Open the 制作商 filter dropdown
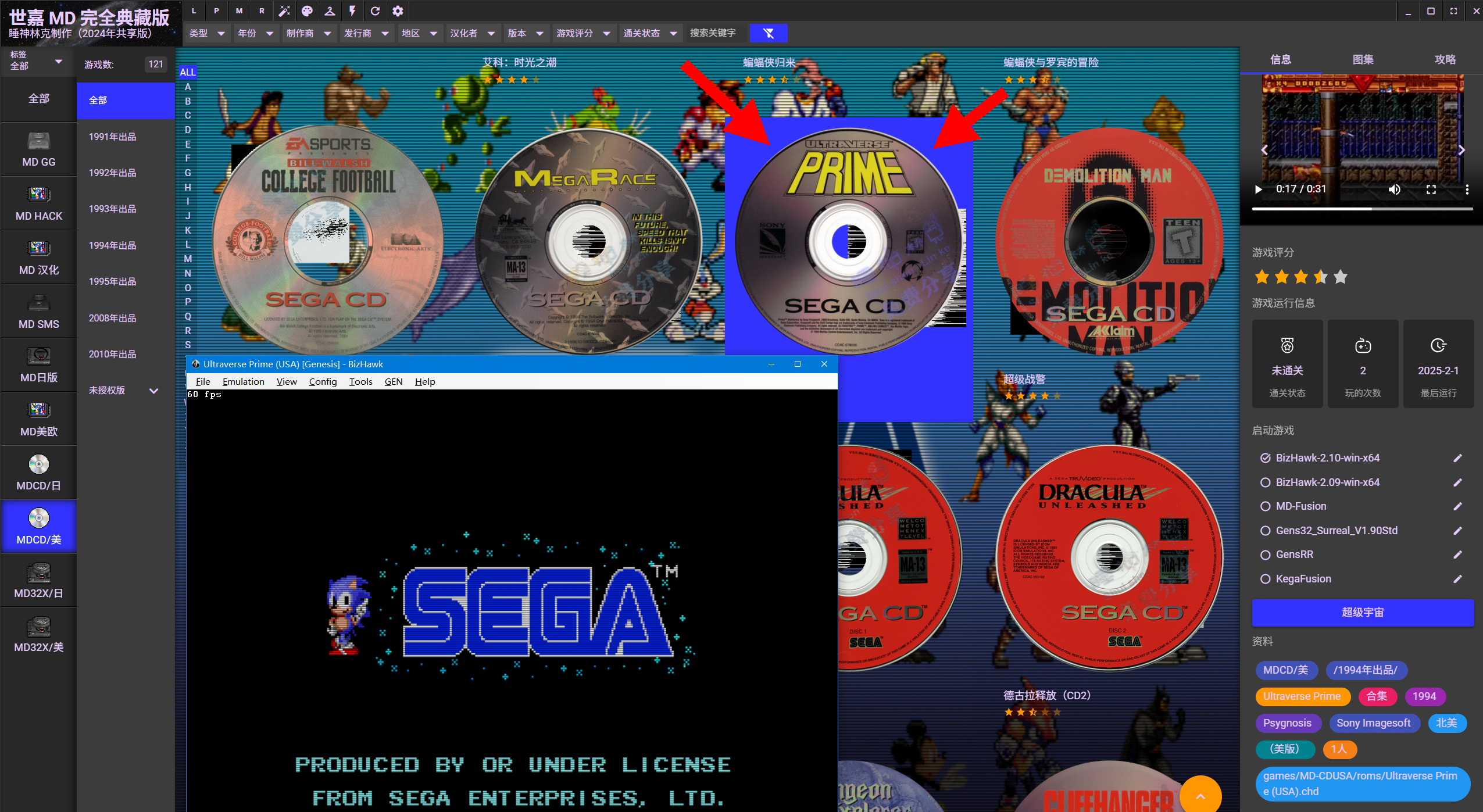Viewport: 1483px width, 812px height. tap(309, 33)
